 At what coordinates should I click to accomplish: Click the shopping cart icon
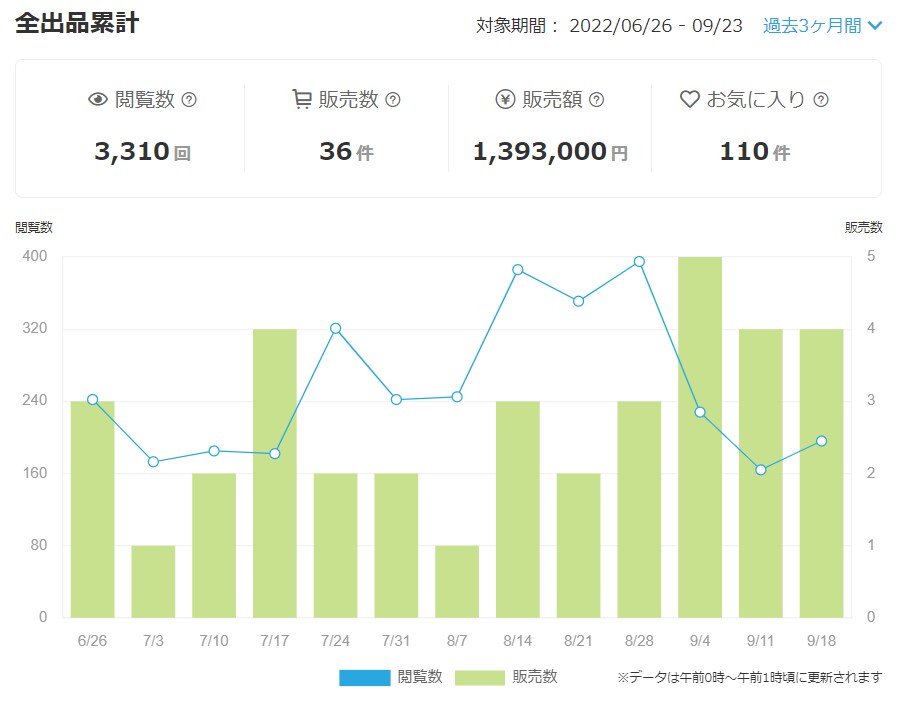301,99
